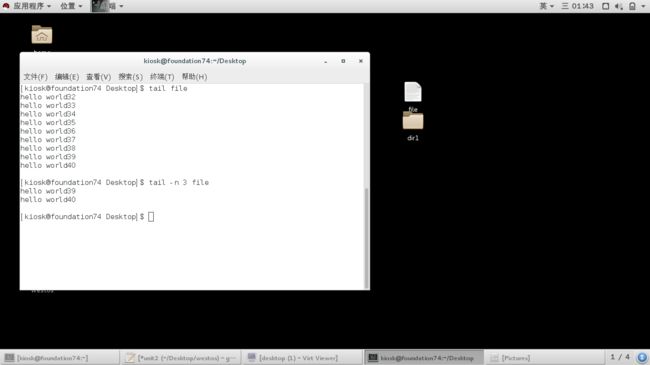Viewport: 650px width, 365px height.
Task: Minimize the terminal window
Action: tap(326, 61)
